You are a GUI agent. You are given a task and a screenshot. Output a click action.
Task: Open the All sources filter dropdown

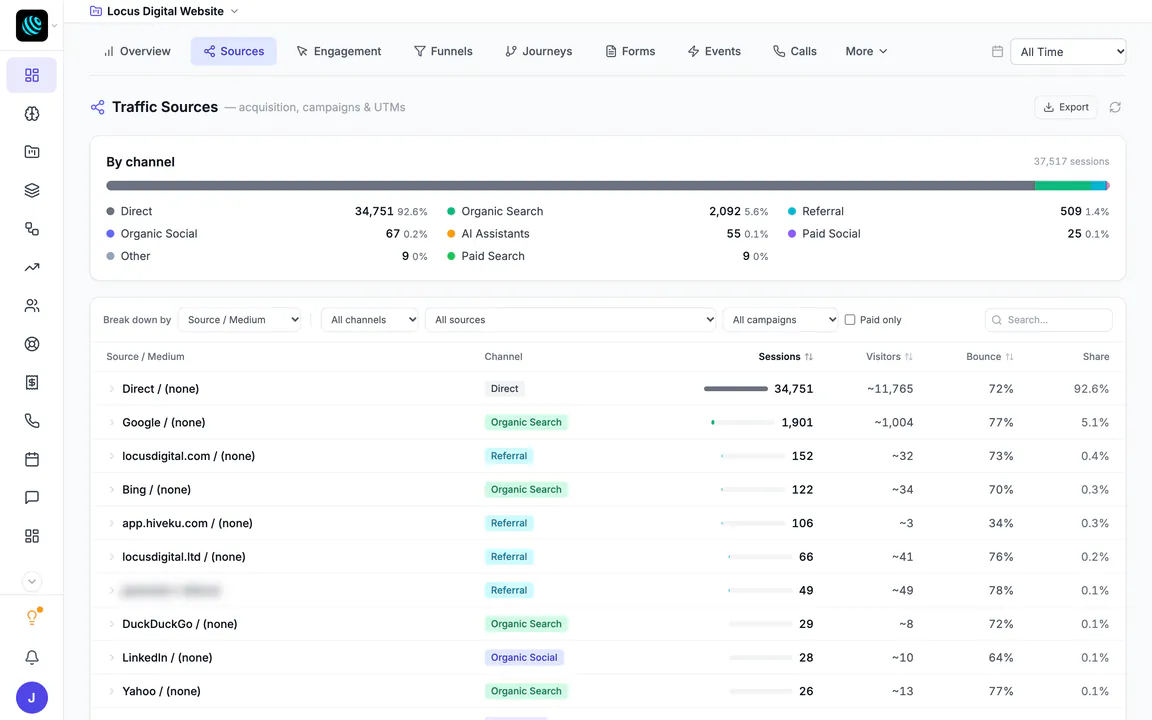570,320
